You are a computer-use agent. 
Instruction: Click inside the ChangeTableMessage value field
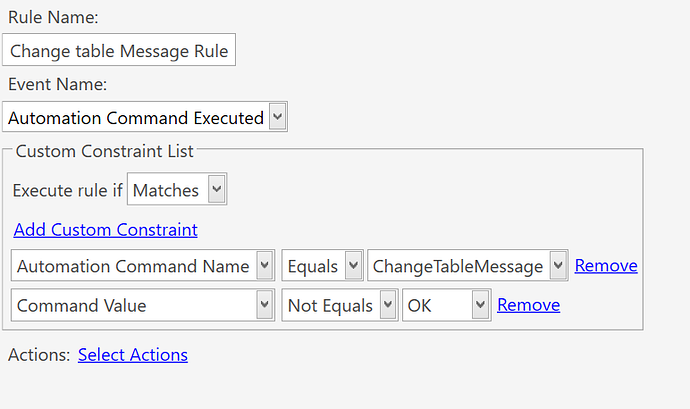pyautogui.click(x=457, y=266)
